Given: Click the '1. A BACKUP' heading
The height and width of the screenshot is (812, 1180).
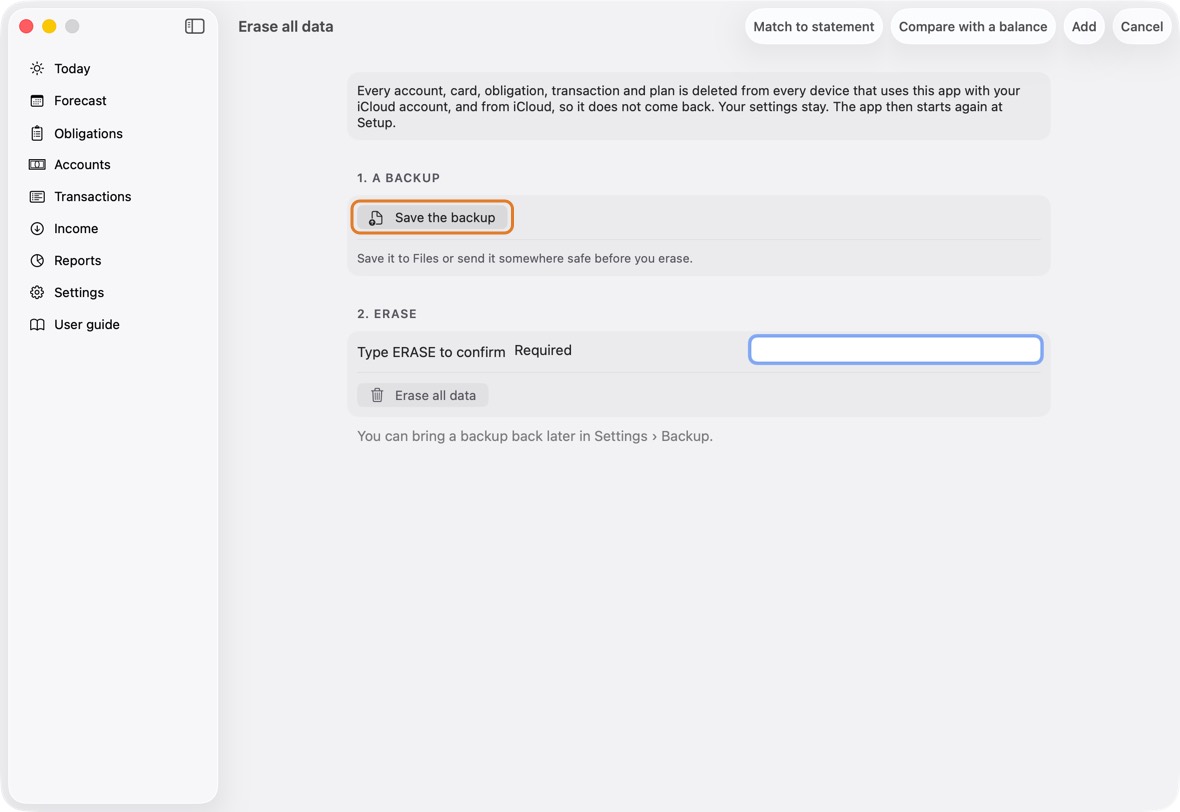Looking at the screenshot, I should coord(398,178).
